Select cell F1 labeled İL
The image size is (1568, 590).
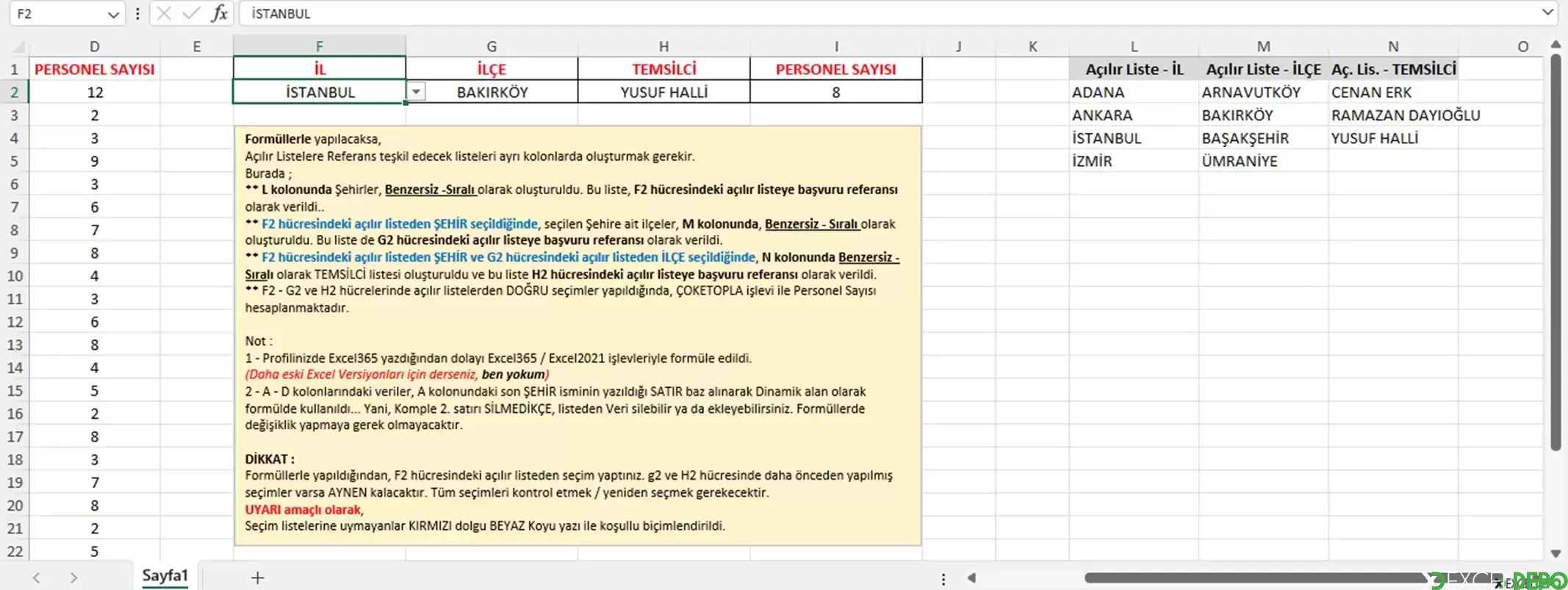pyautogui.click(x=319, y=69)
